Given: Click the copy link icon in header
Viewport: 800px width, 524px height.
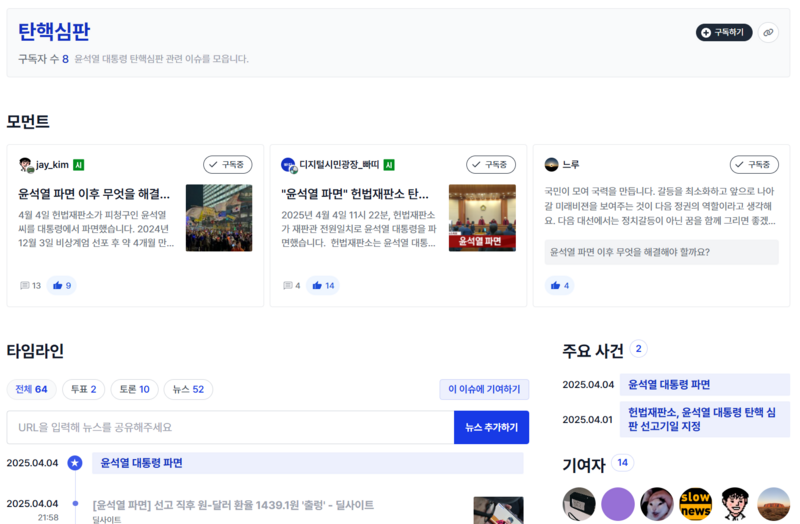Looking at the screenshot, I should click(x=767, y=33).
